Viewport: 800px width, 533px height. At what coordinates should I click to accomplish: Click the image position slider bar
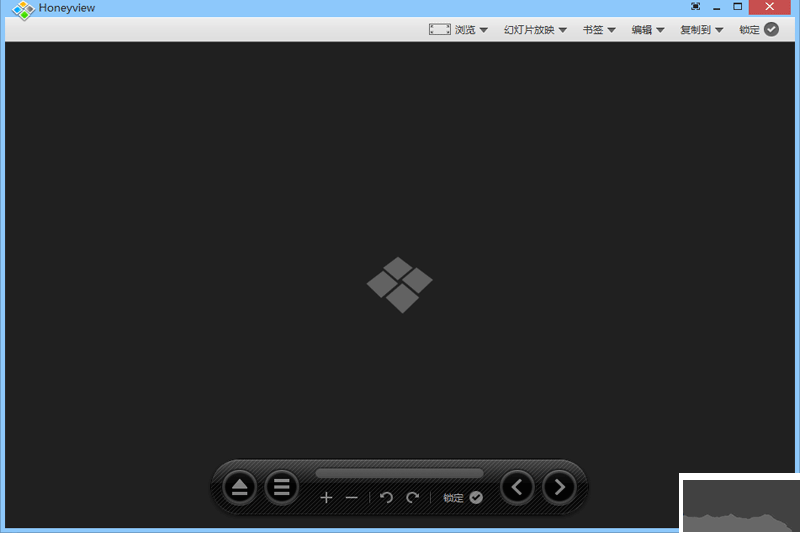(x=399, y=473)
